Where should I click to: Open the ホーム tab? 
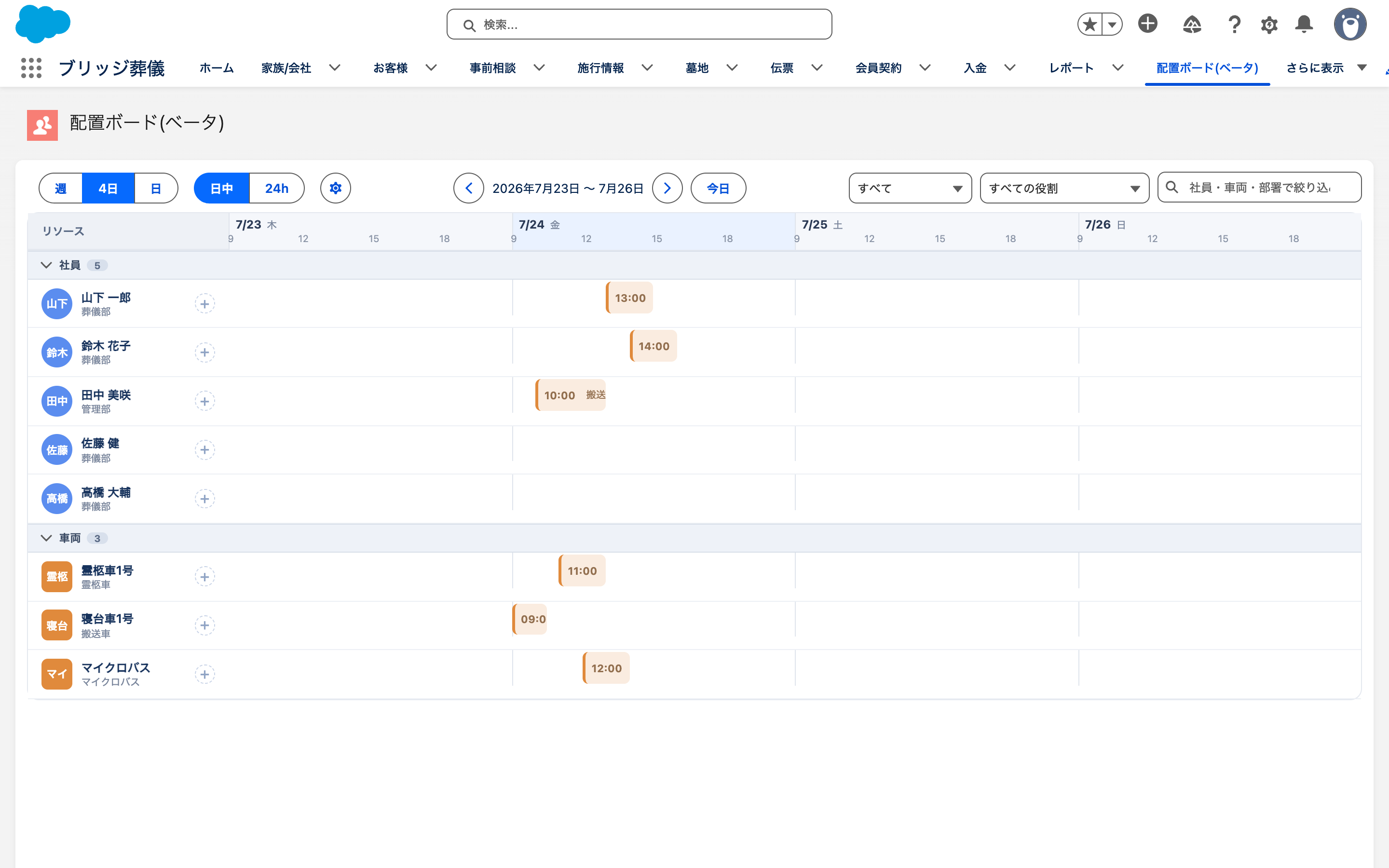coord(217,68)
